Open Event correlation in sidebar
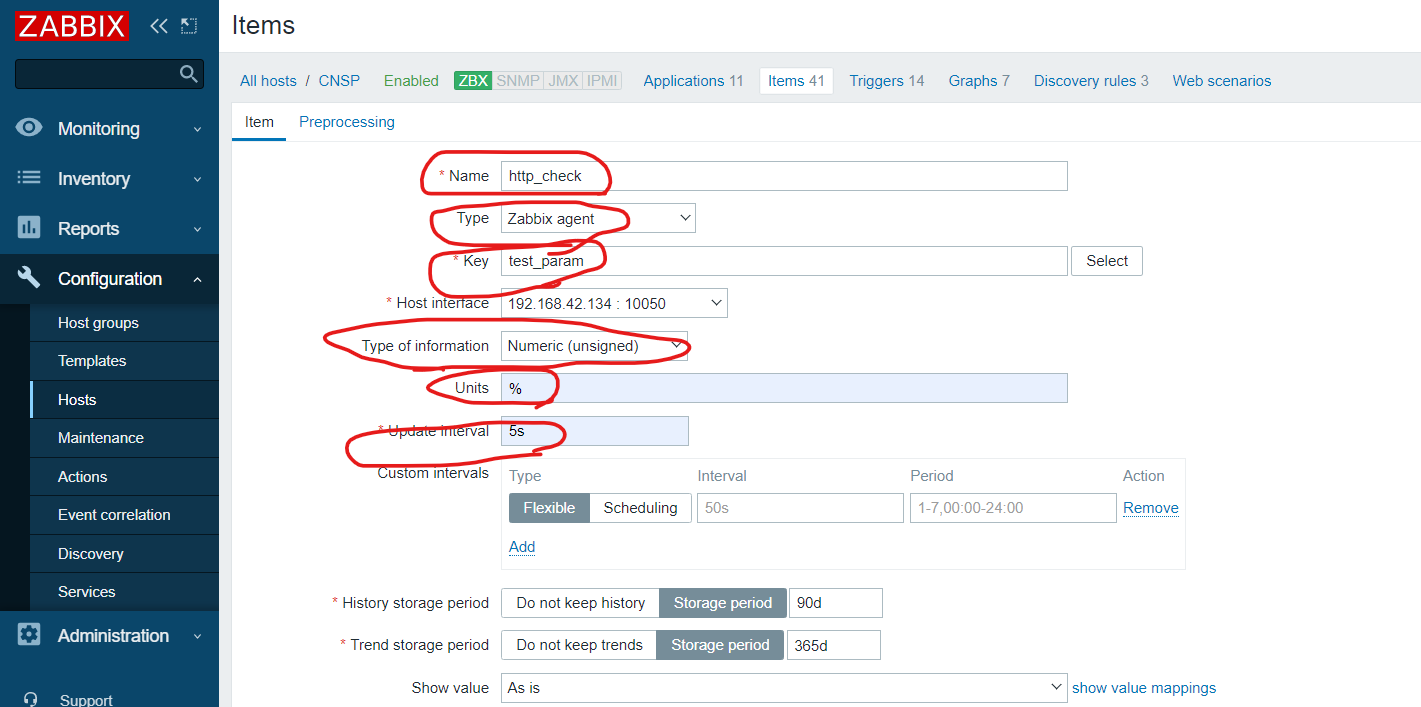 (124, 515)
